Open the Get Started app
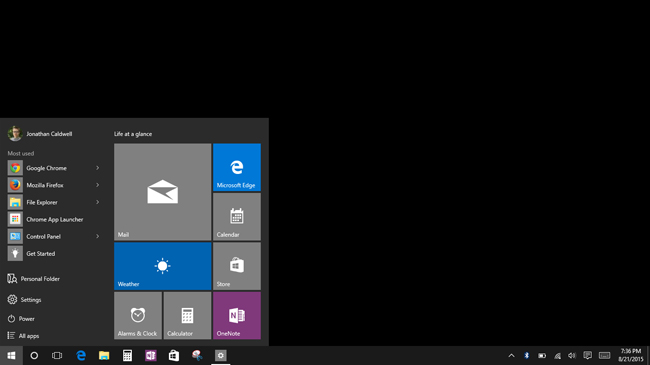 [x=54, y=253]
